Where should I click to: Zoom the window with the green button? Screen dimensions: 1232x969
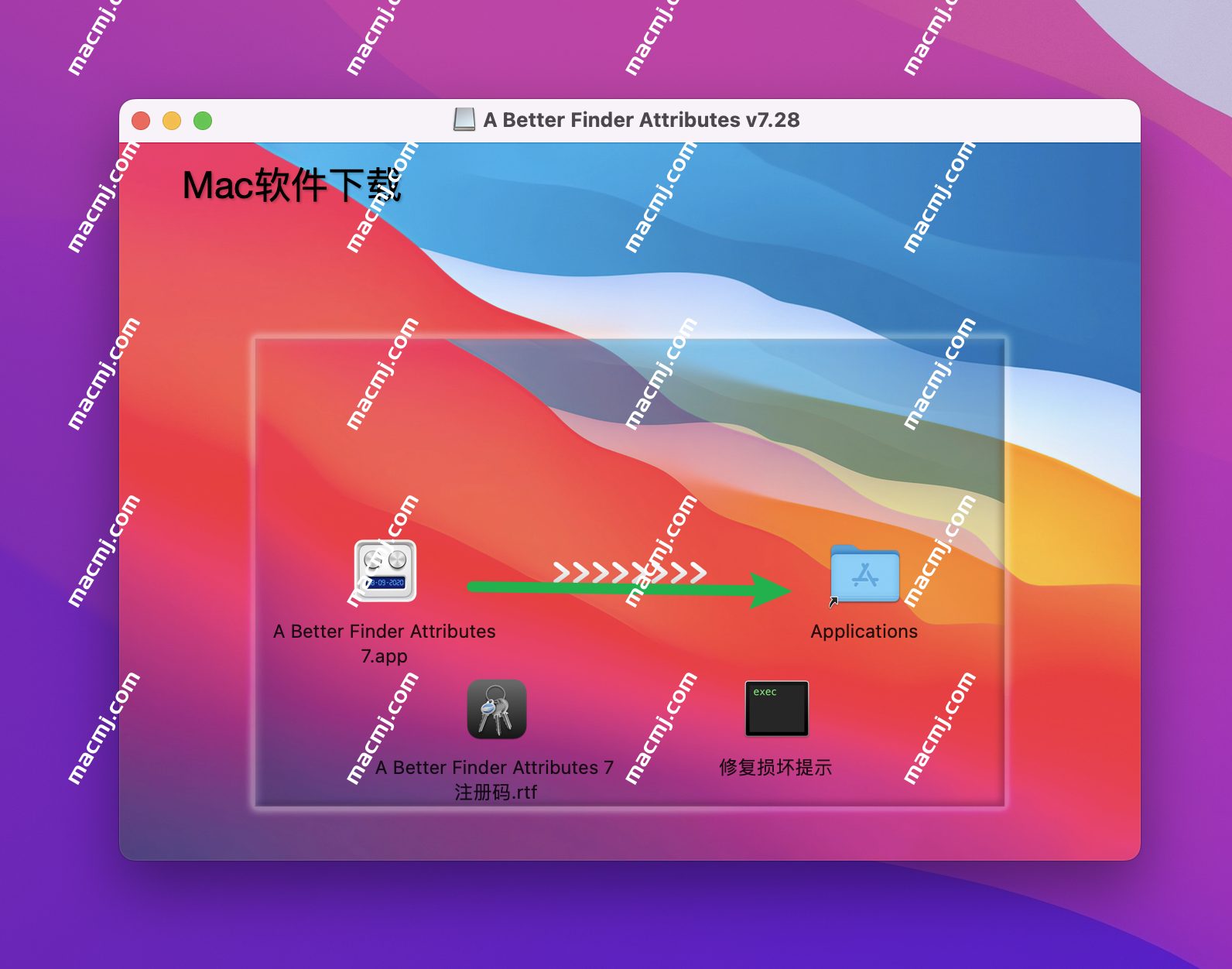pyautogui.click(x=203, y=121)
